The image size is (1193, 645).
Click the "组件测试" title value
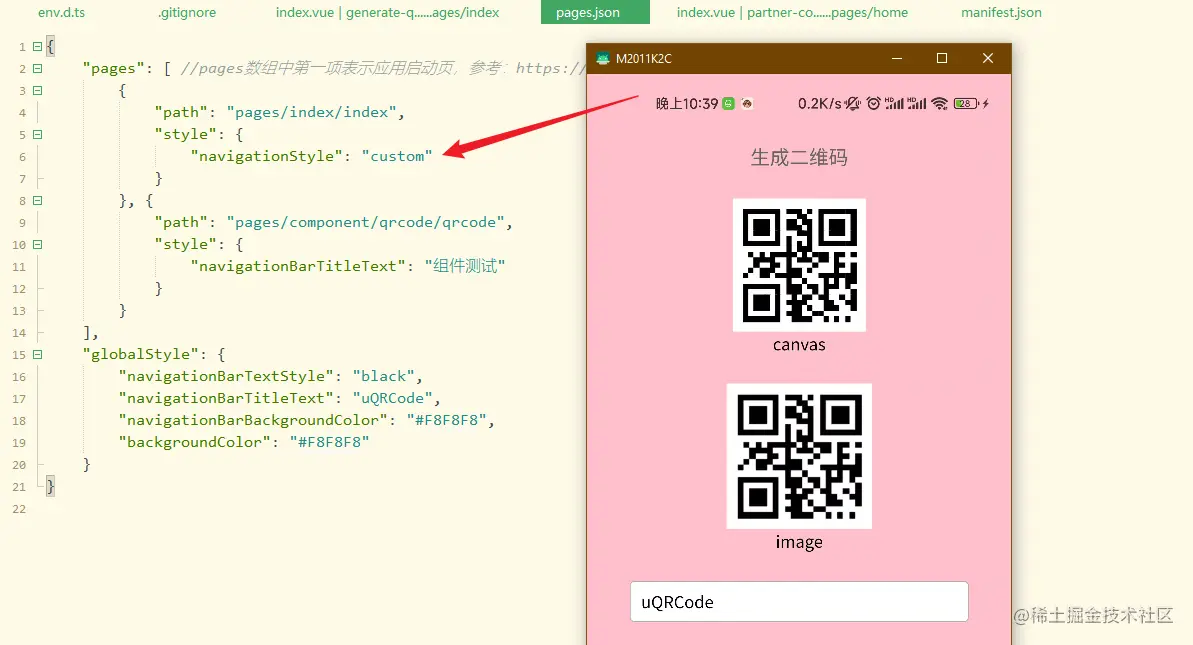click(x=465, y=266)
